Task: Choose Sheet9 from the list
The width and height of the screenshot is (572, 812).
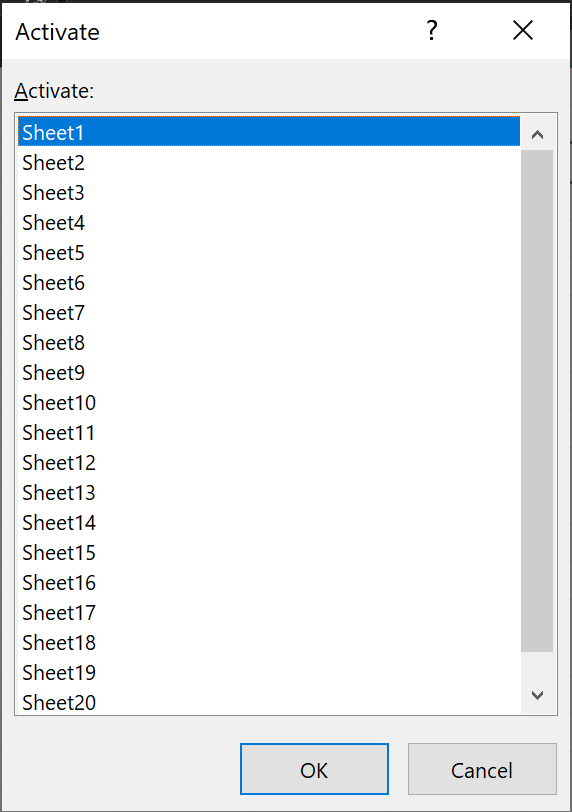Action: click(x=269, y=373)
